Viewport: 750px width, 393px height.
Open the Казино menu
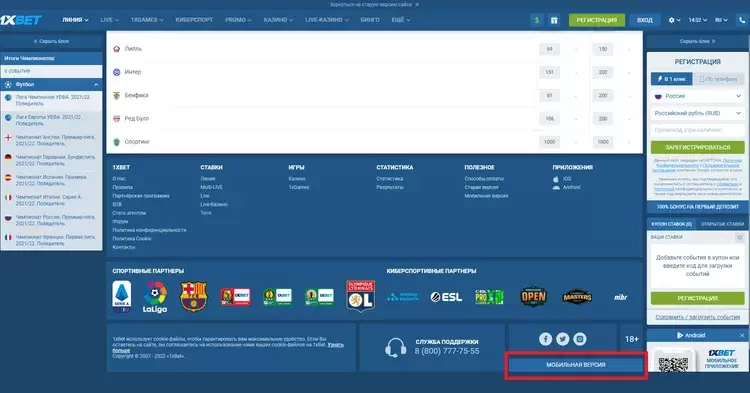coord(278,20)
